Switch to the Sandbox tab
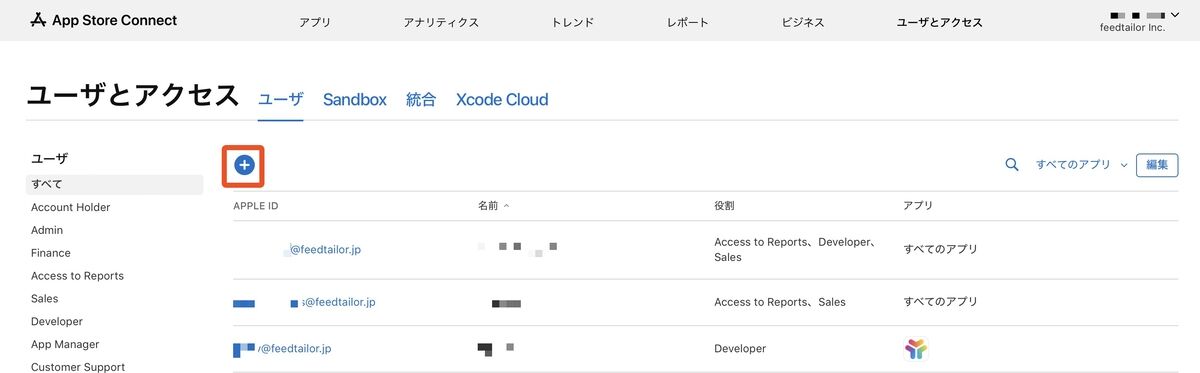This screenshot has height=373, width=1200. point(355,100)
